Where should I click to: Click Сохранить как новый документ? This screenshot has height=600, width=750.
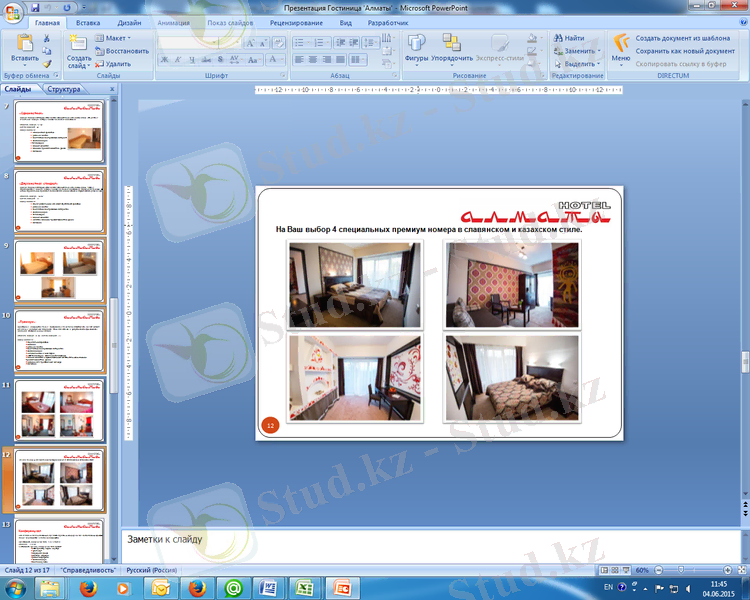(685, 51)
